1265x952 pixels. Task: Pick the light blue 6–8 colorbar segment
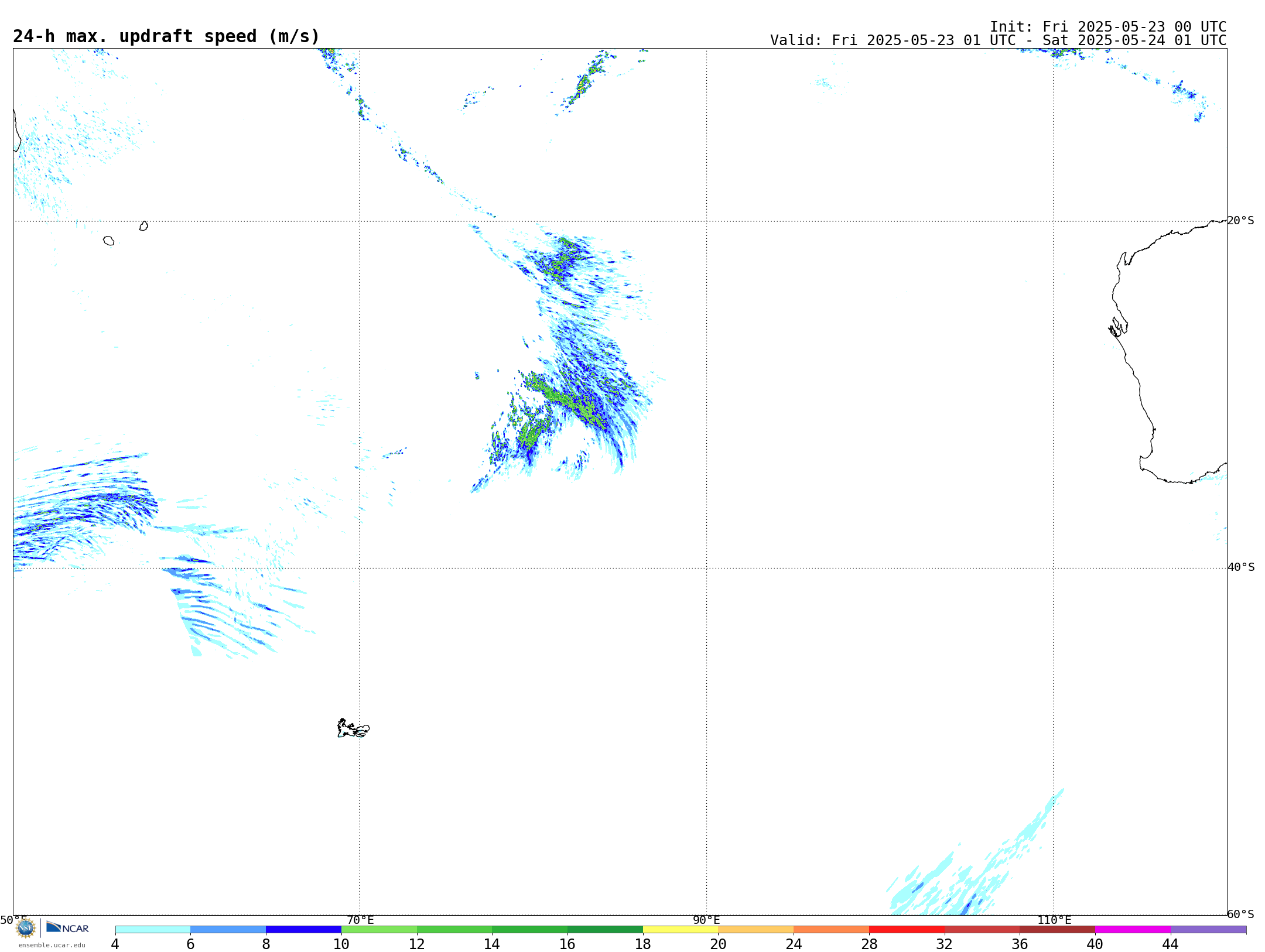[228, 929]
